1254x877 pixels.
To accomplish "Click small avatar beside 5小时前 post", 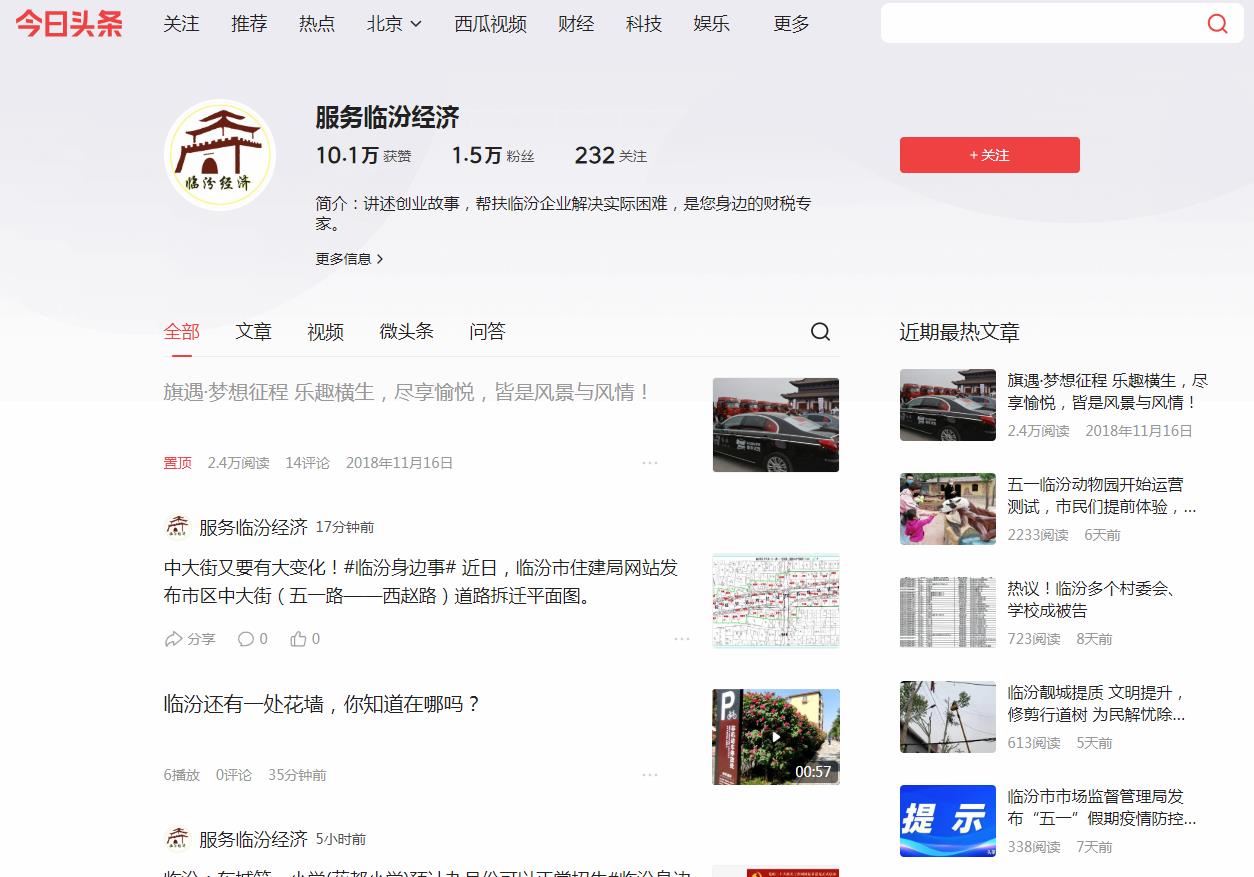I will [x=177, y=839].
